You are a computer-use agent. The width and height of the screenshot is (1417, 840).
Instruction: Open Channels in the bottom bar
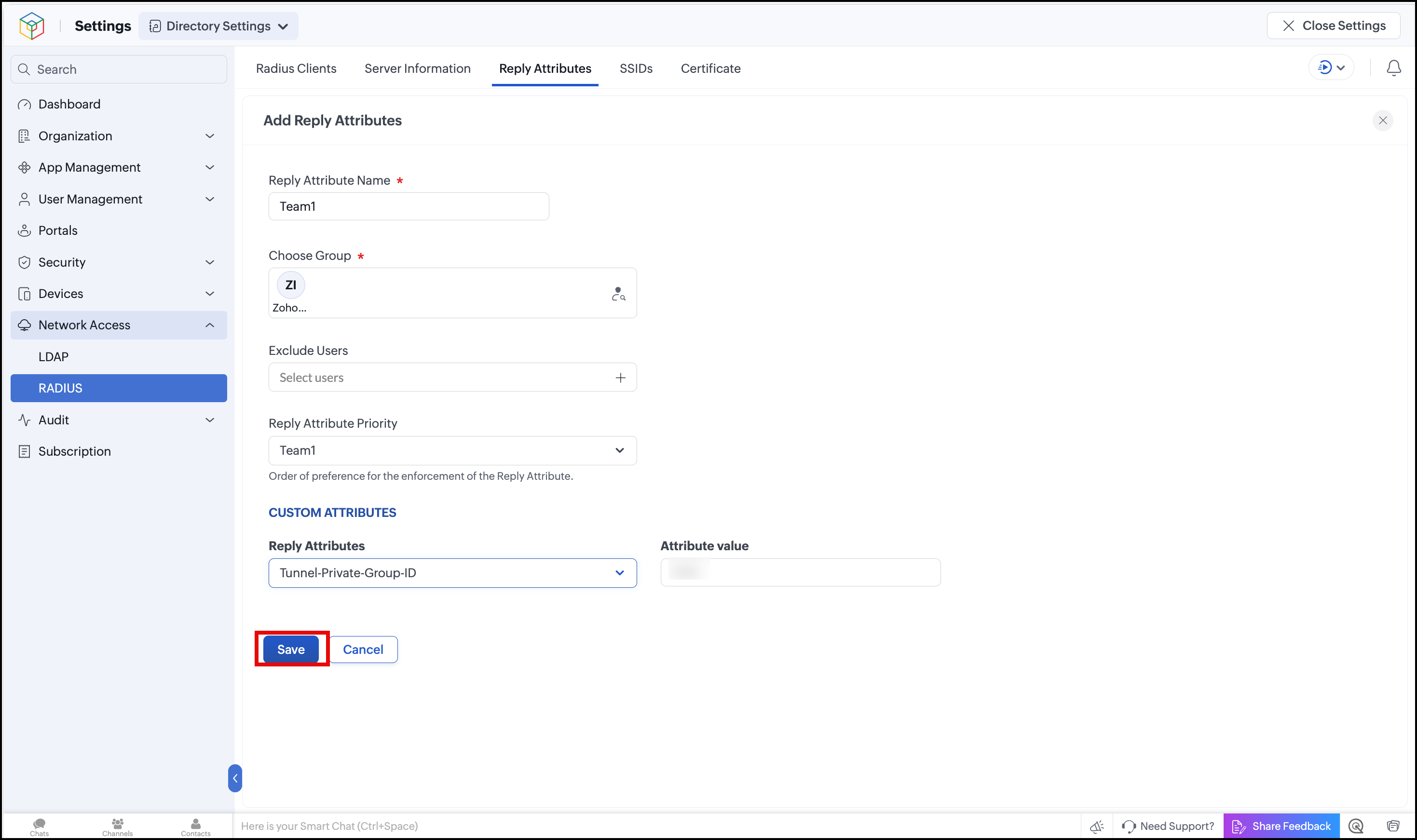pyautogui.click(x=117, y=826)
